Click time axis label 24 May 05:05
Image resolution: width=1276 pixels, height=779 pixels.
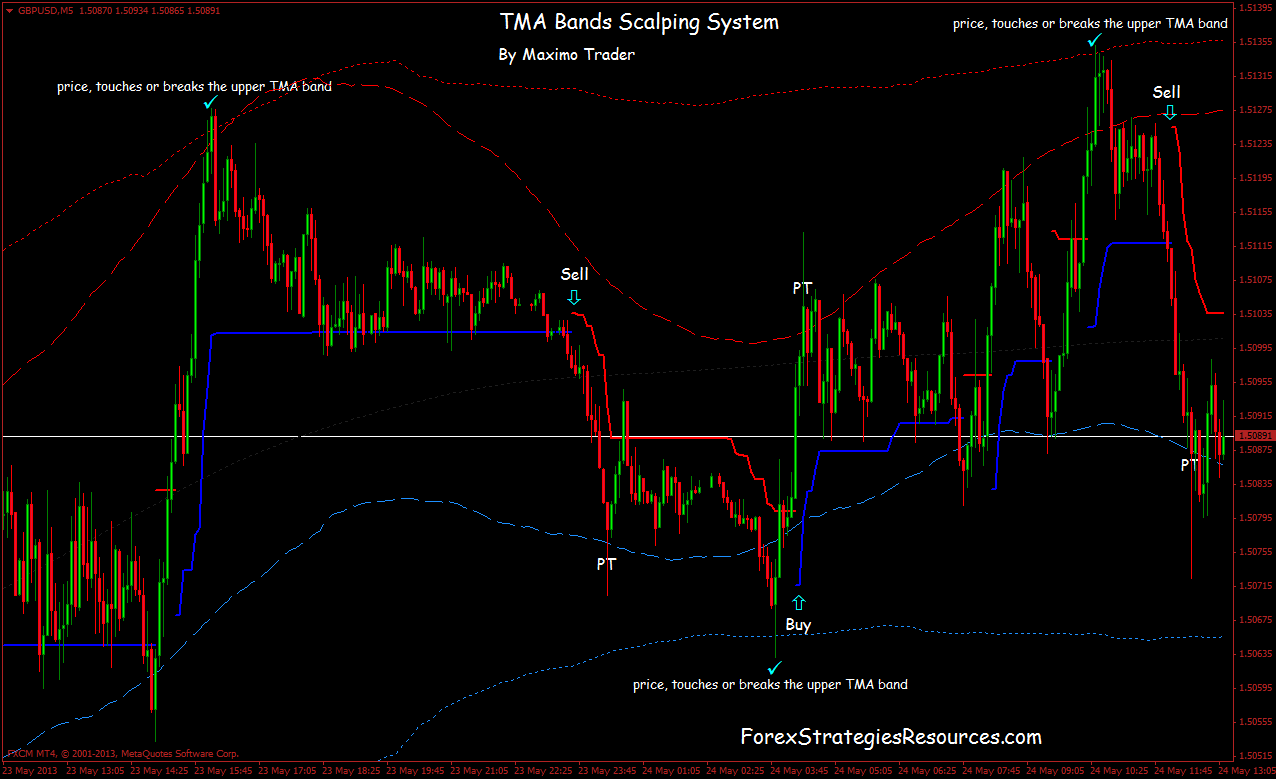point(863,772)
